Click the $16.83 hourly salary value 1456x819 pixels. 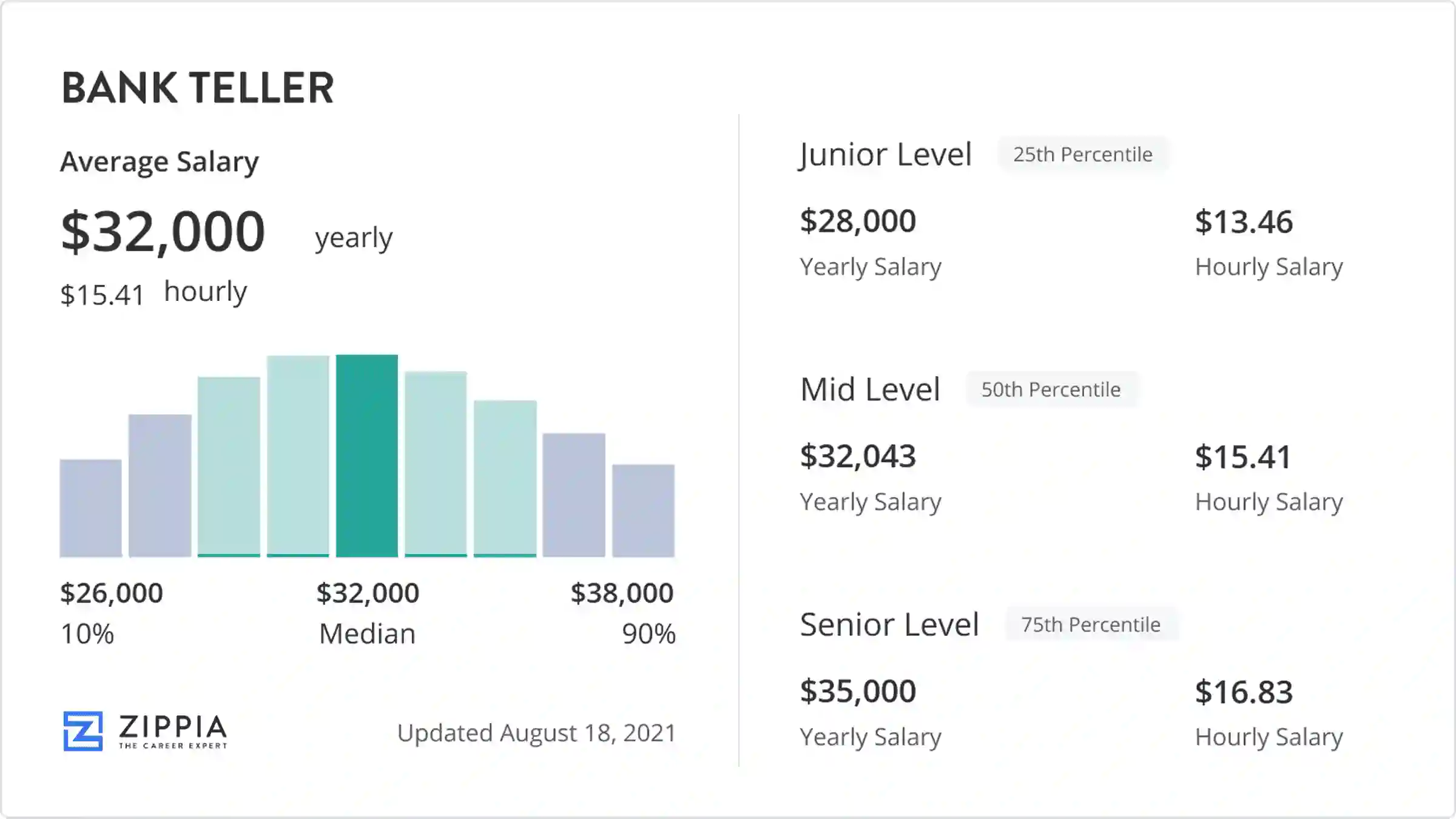click(x=1244, y=692)
